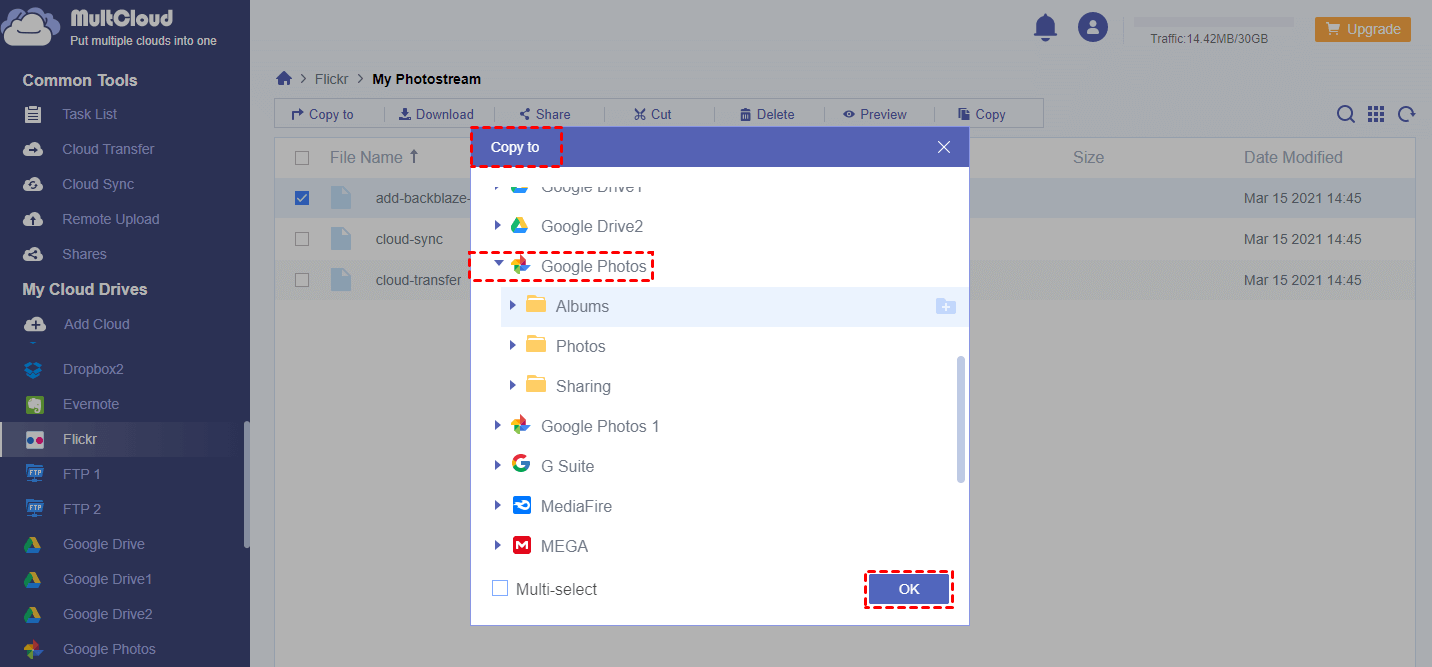Expand the Photos folder arrow
The width and height of the screenshot is (1432, 667).
coord(512,345)
